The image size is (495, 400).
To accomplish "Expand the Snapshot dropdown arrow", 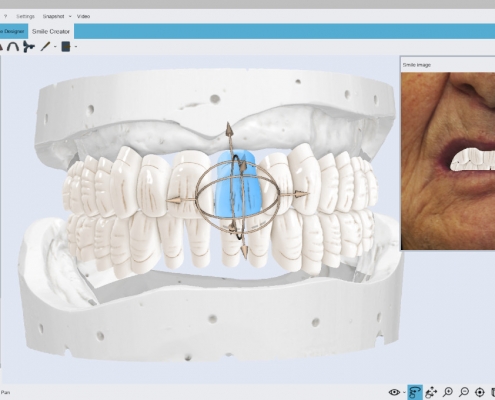I will click(x=70, y=16).
